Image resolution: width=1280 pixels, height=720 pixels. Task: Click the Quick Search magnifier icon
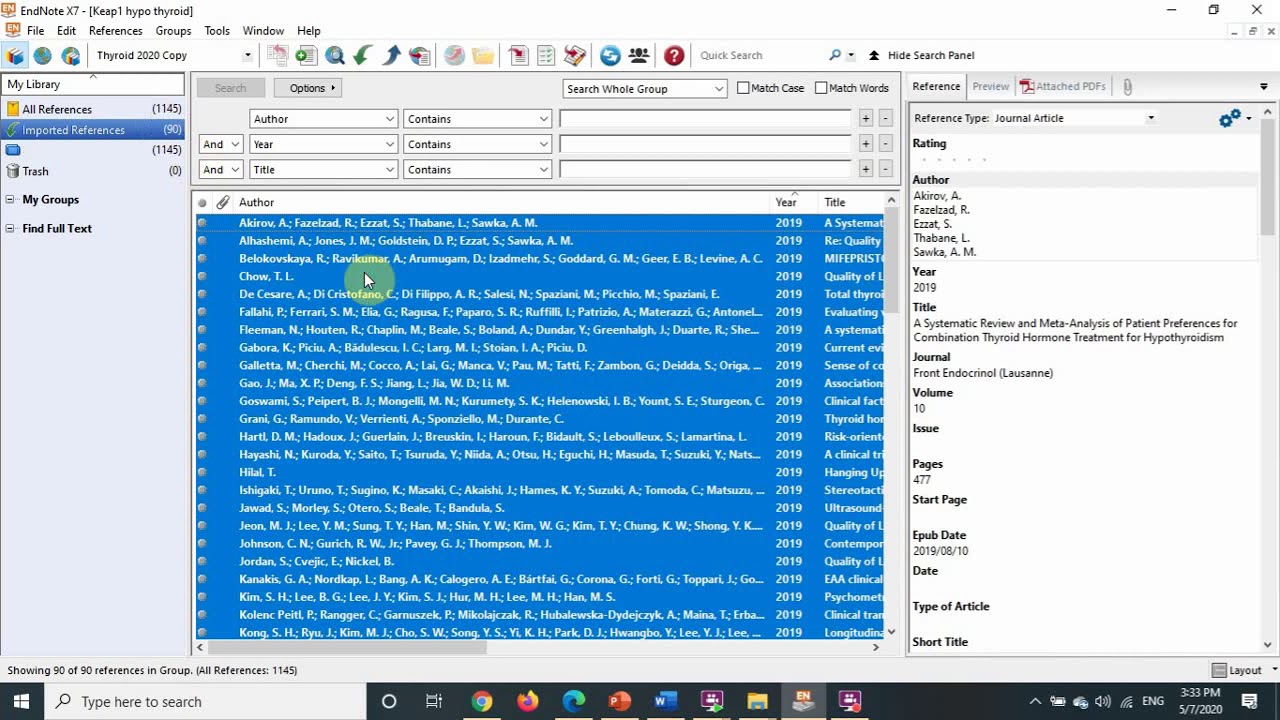836,56
